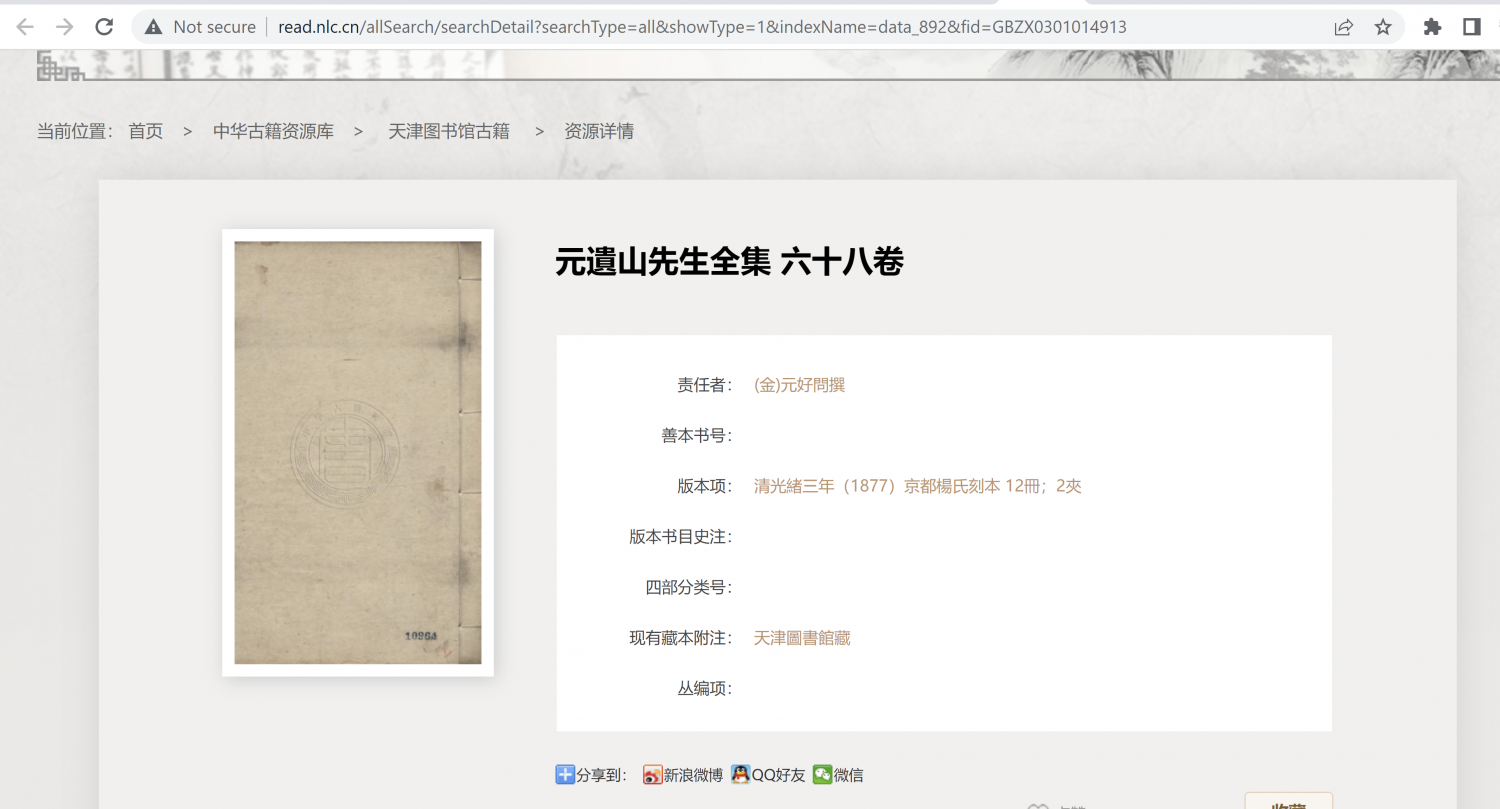
Task: Open browser share/send icon
Action: 1343,26
